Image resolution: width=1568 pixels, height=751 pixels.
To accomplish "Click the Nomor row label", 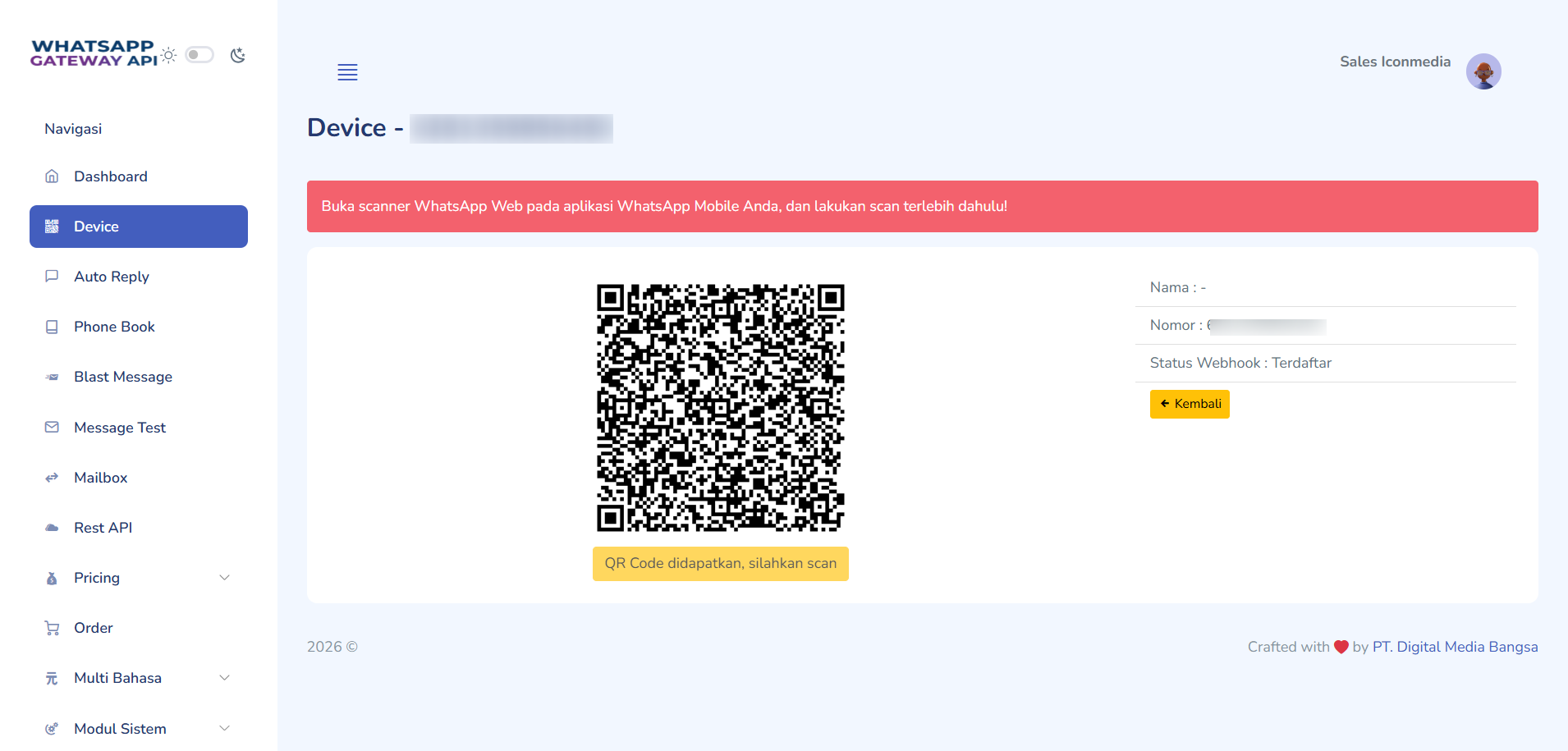I will [x=1176, y=325].
